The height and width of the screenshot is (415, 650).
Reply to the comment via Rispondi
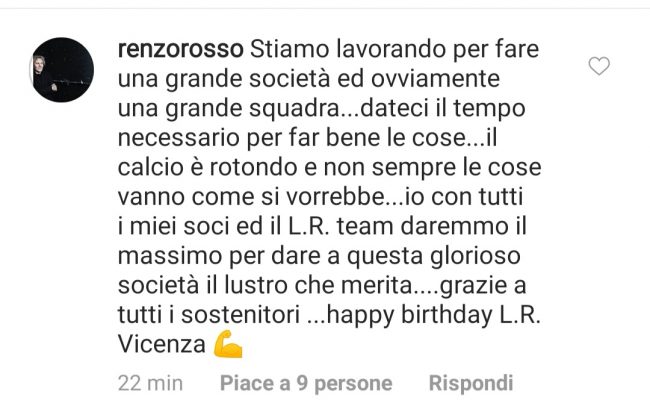pos(471,383)
